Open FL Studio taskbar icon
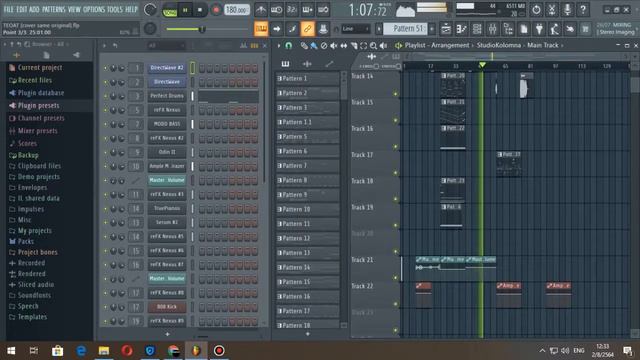This screenshot has height=360, width=640. (x=196, y=351)
